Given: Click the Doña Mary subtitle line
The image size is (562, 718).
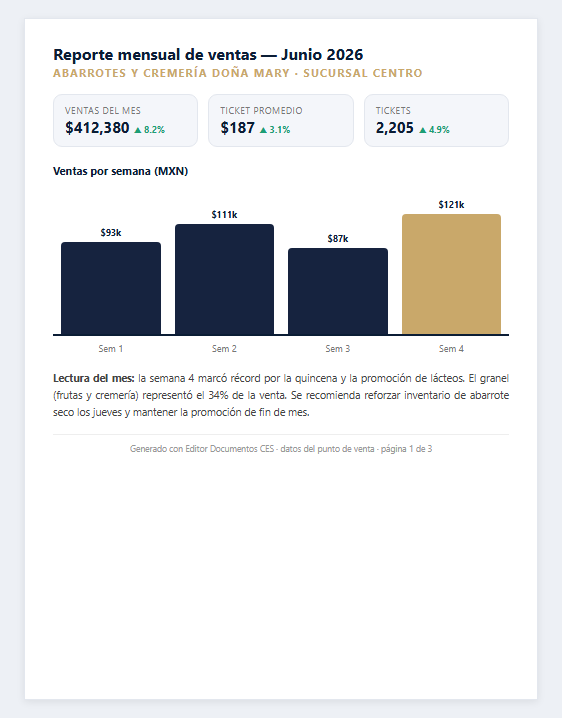Looking at the screenshot, I should pos(238,73).
